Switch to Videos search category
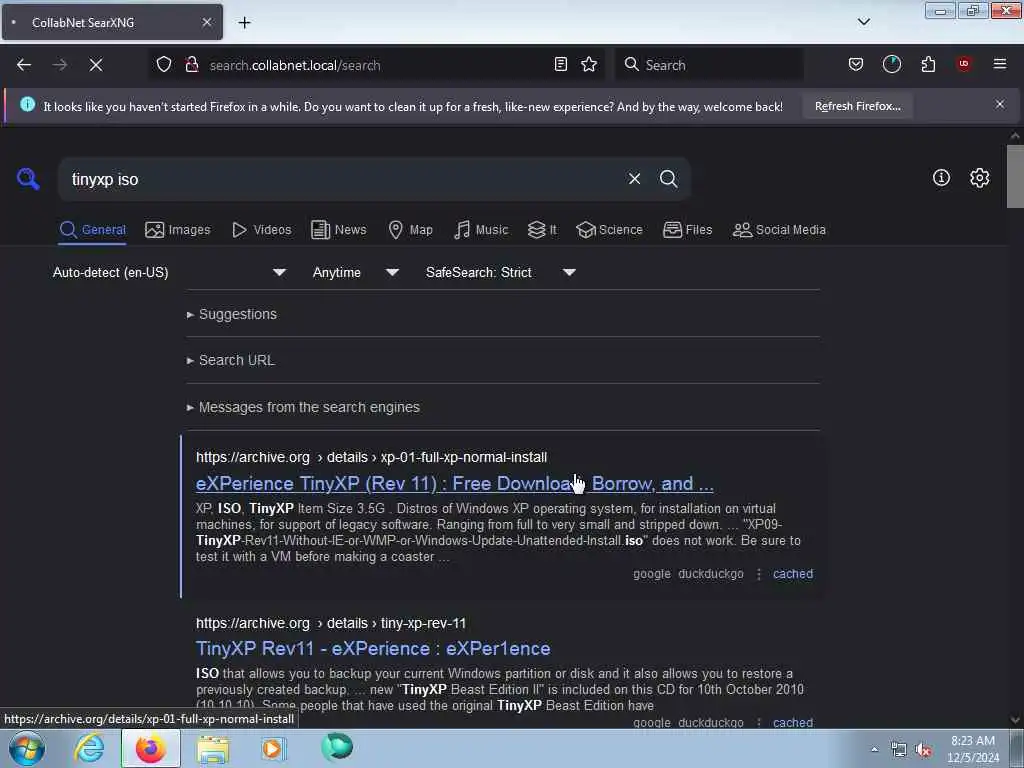Screen dimensions: 1024x768 pyautogui.click(x=261, y=230)
